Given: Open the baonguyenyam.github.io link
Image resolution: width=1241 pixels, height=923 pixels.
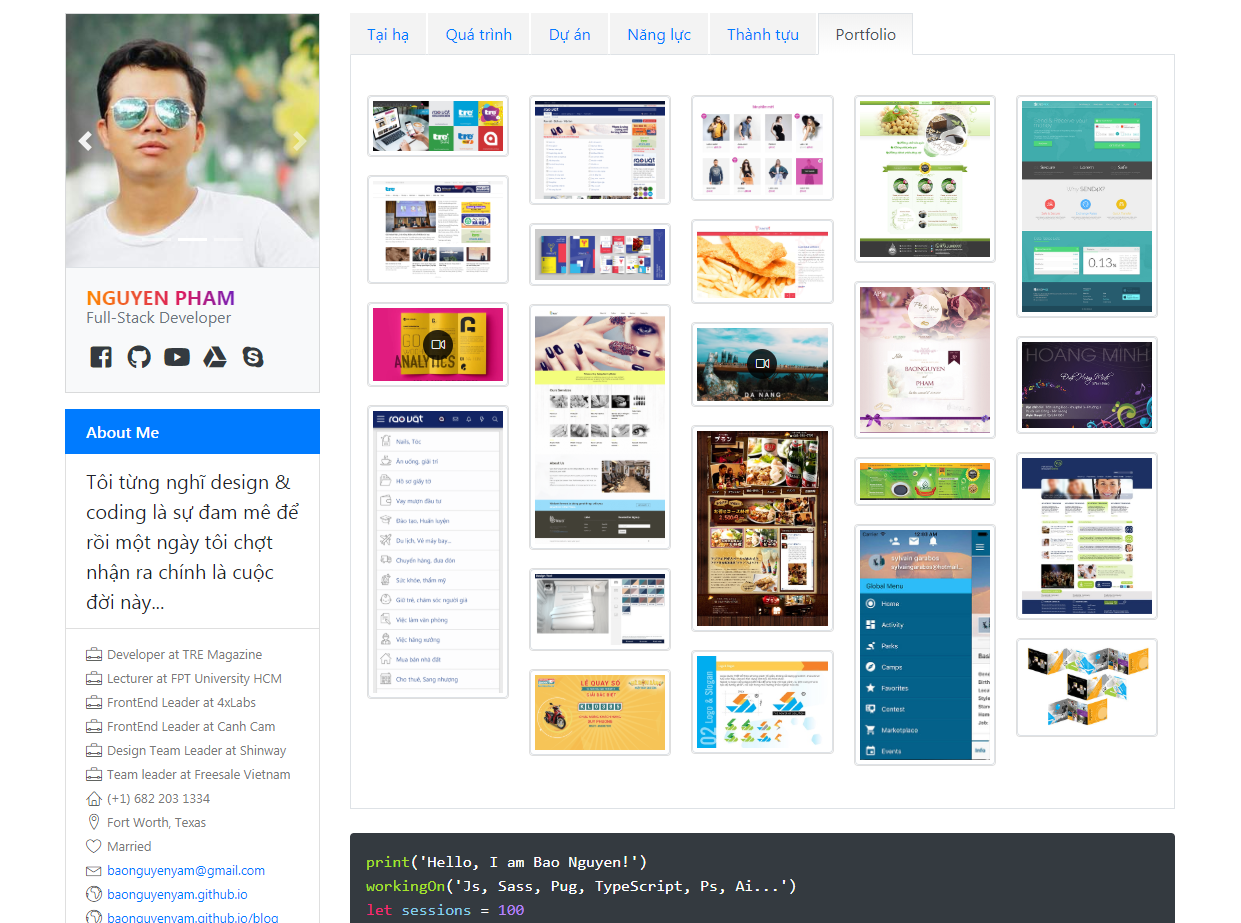Looking at the screenshot, I should pos(177,895).
